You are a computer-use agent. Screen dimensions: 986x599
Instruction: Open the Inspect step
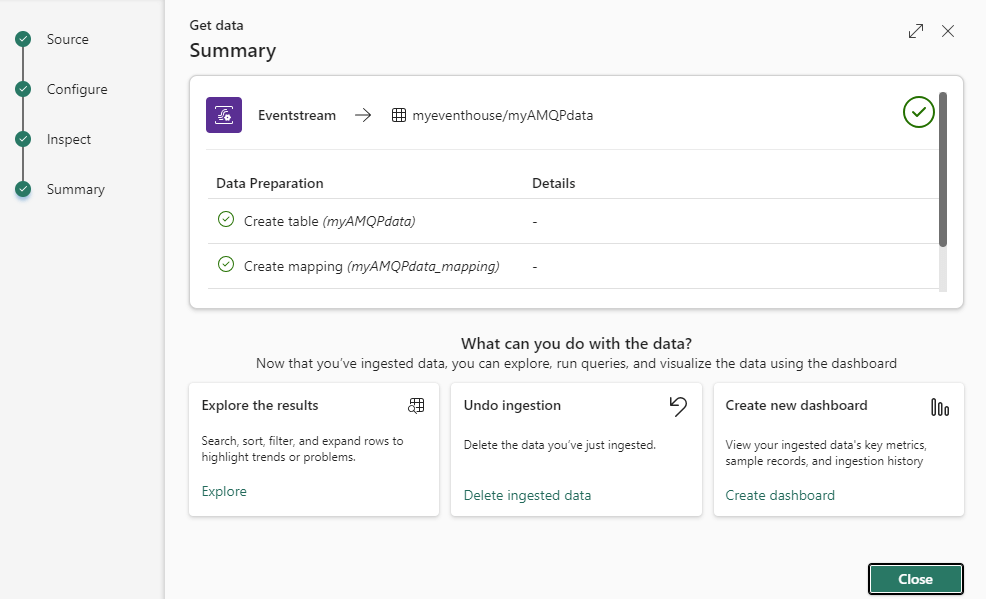tap(68, 139)
